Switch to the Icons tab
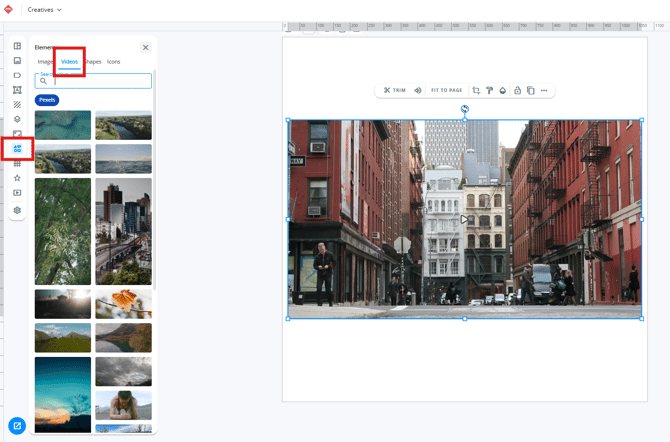This screenshot has width=670, height=442. coord(114,62)
